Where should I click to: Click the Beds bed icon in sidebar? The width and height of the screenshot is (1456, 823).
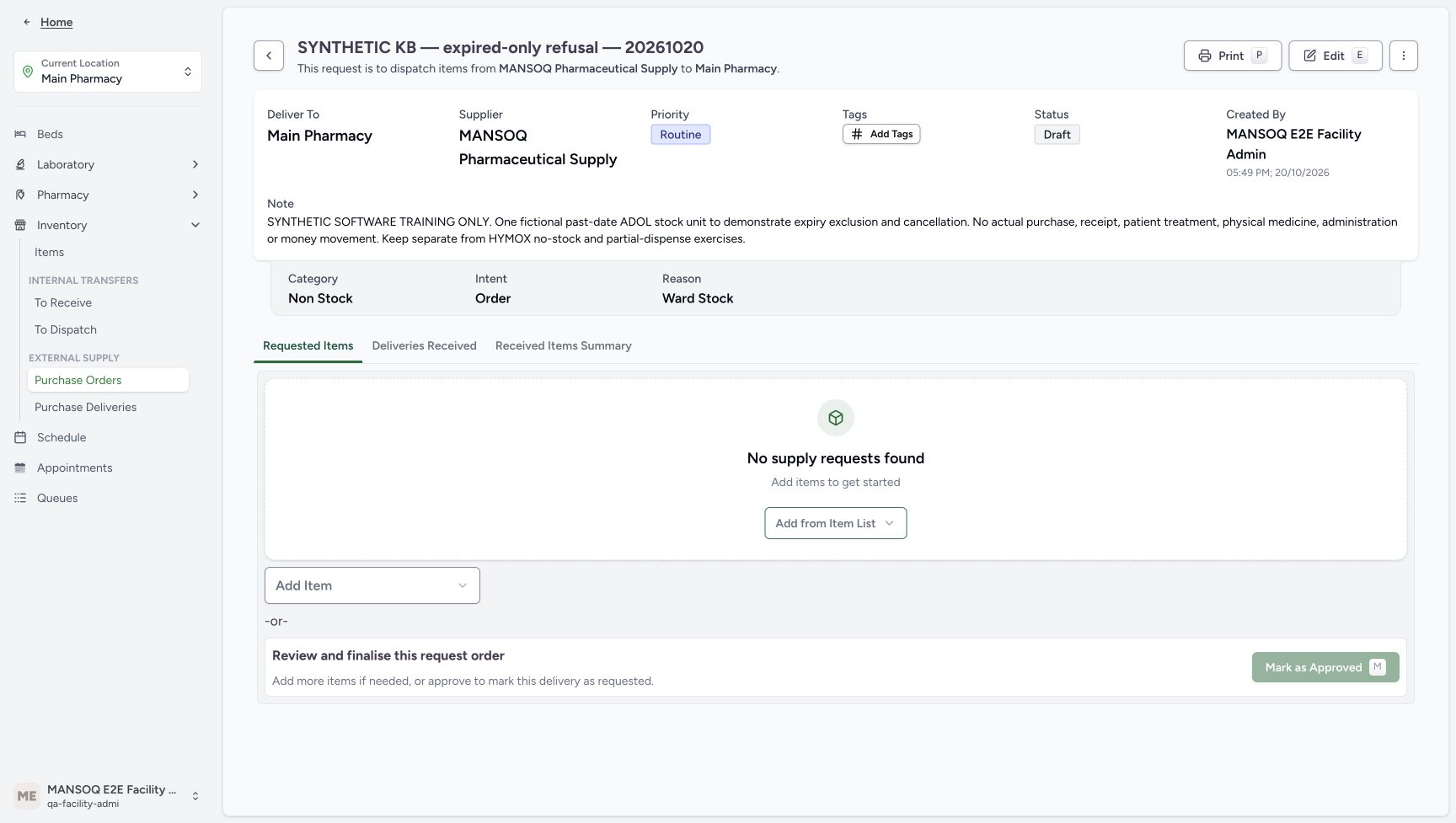(20, 134)
